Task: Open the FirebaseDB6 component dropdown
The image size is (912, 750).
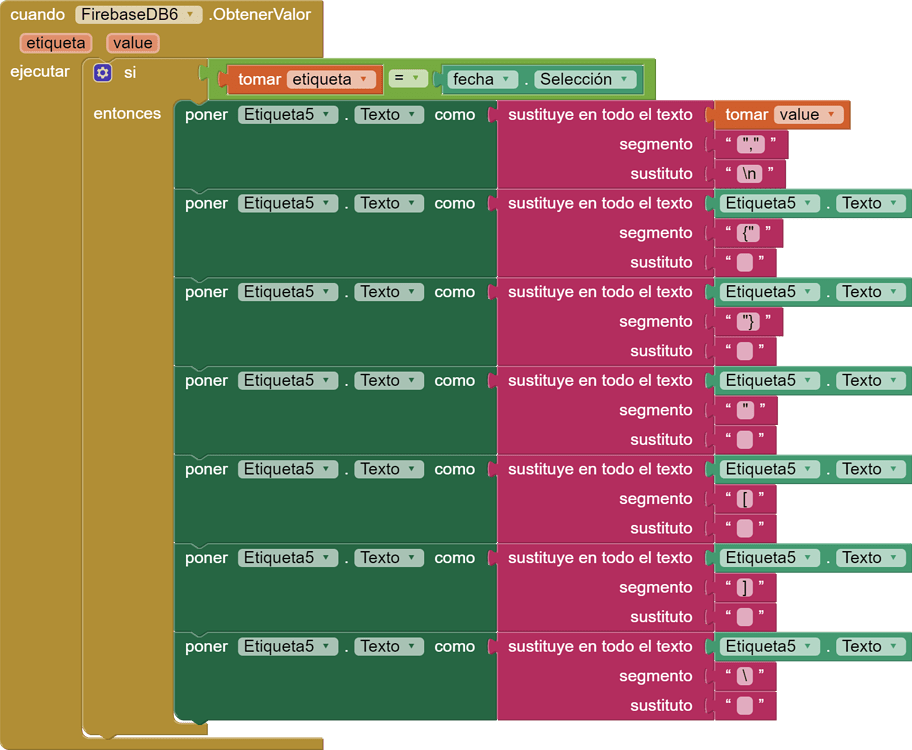Action: point(190,15)
